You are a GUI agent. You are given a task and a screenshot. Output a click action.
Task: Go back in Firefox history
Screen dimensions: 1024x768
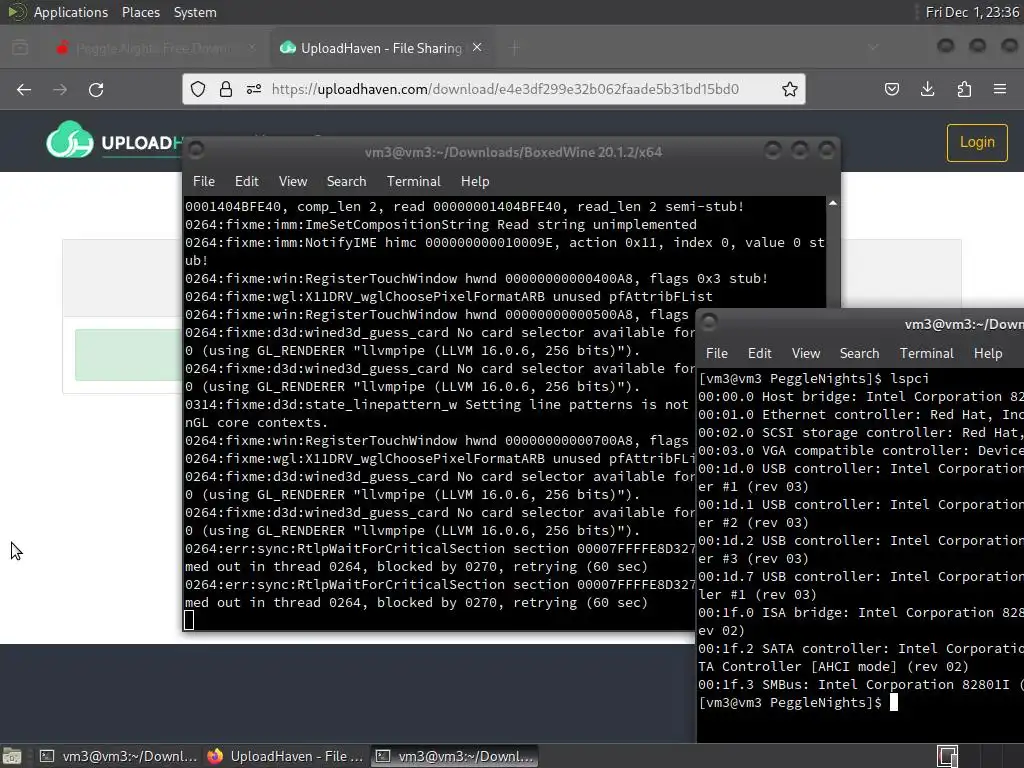tap(24, 89)
